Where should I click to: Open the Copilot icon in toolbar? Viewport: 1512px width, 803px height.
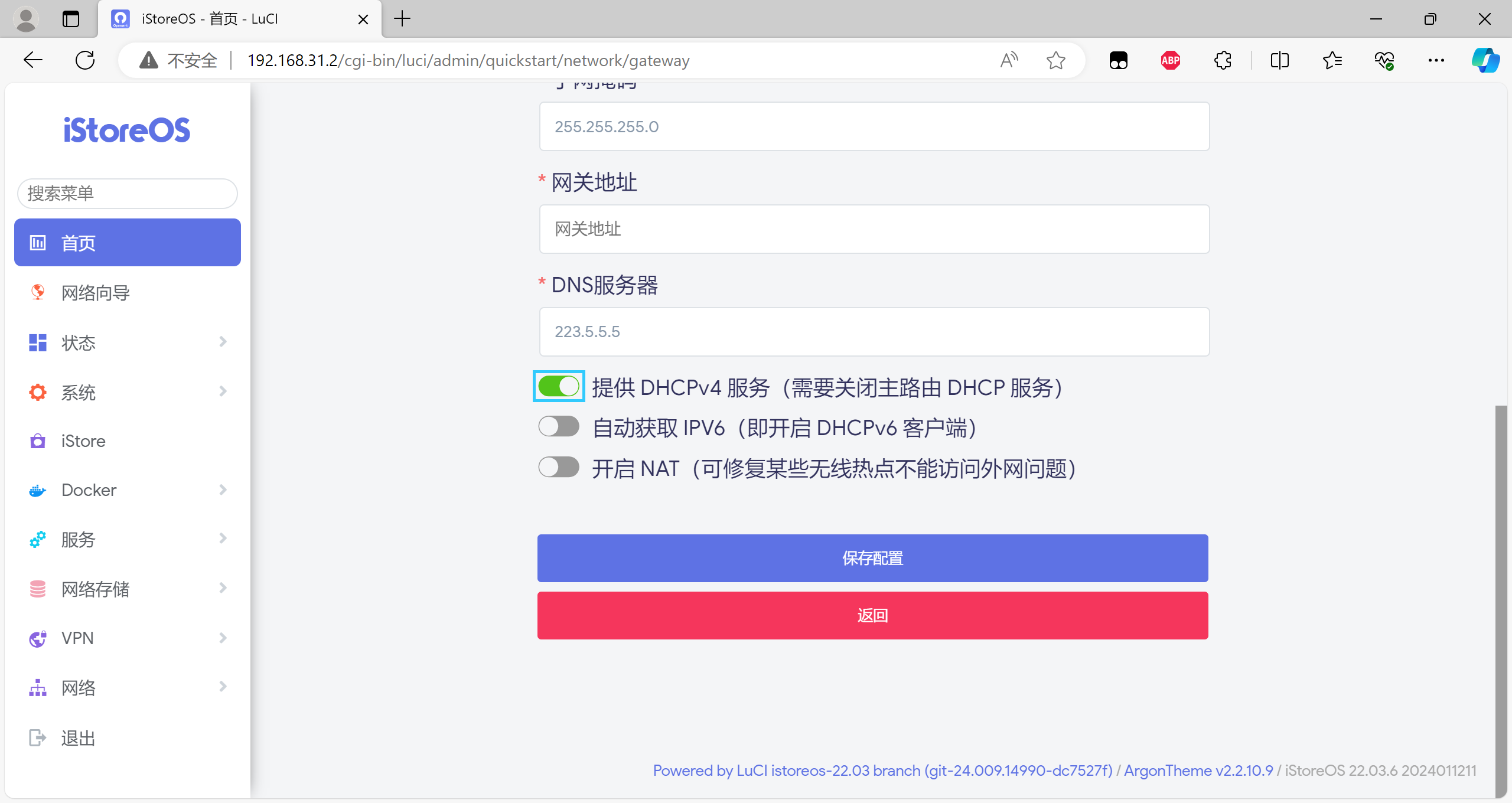(x=1485, y=60)
